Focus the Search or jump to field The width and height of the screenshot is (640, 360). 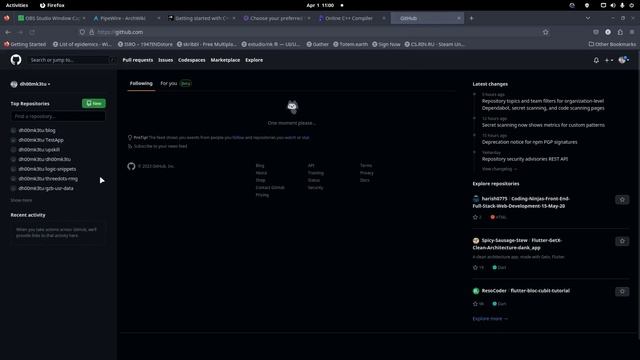pos(73,60)
